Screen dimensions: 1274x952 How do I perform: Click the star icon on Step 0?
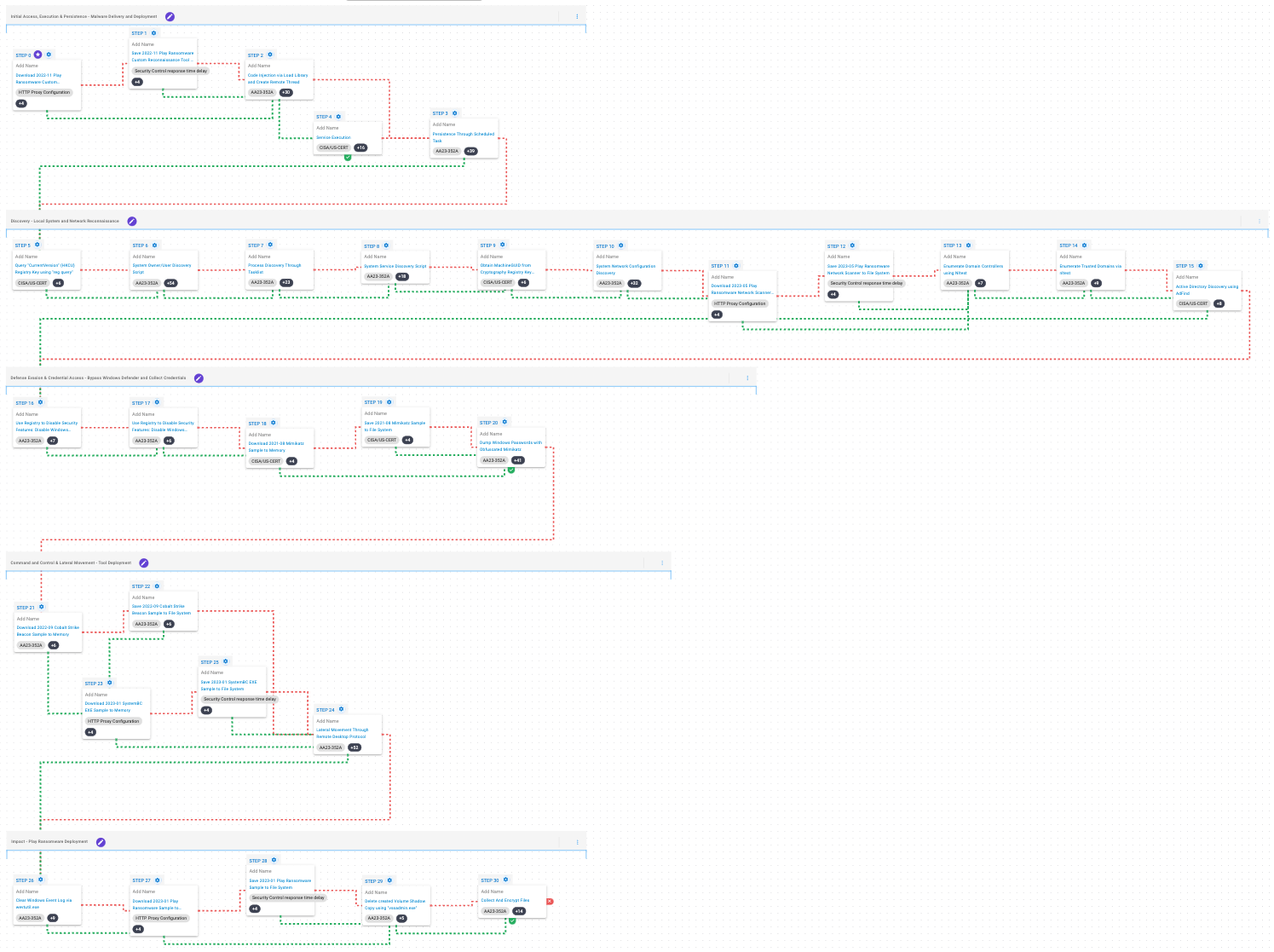click(37, 55)
